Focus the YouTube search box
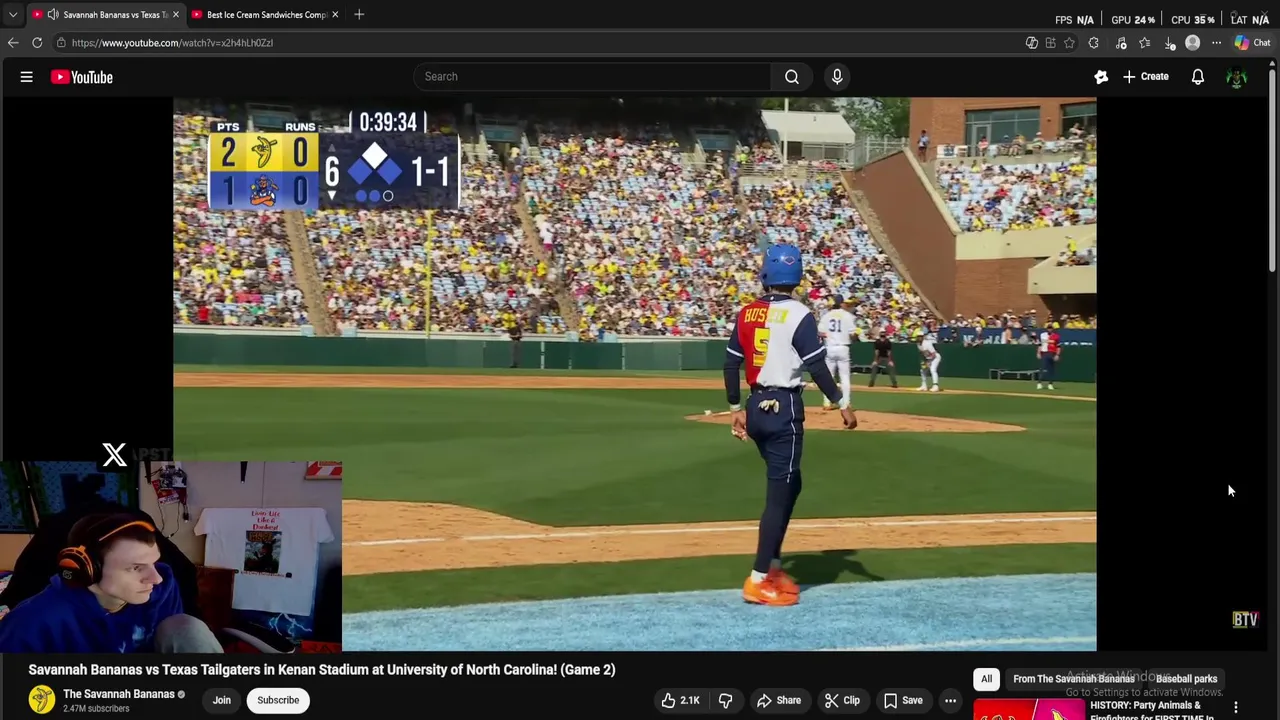 (x=592, y=76)
